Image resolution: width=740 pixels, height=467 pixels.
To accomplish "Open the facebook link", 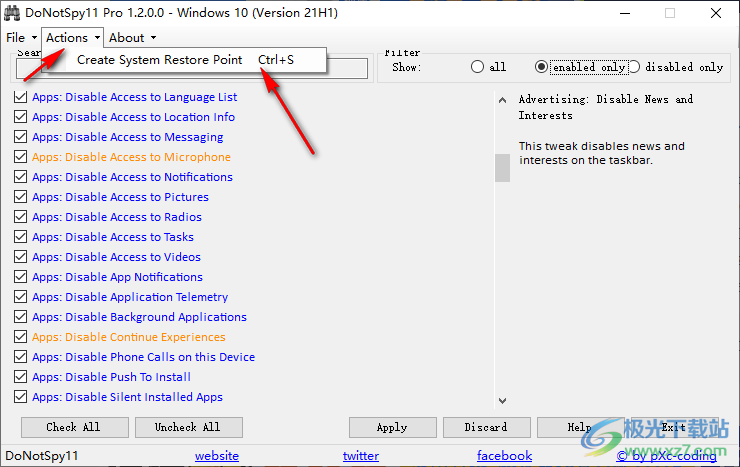I will pos(505,456).
